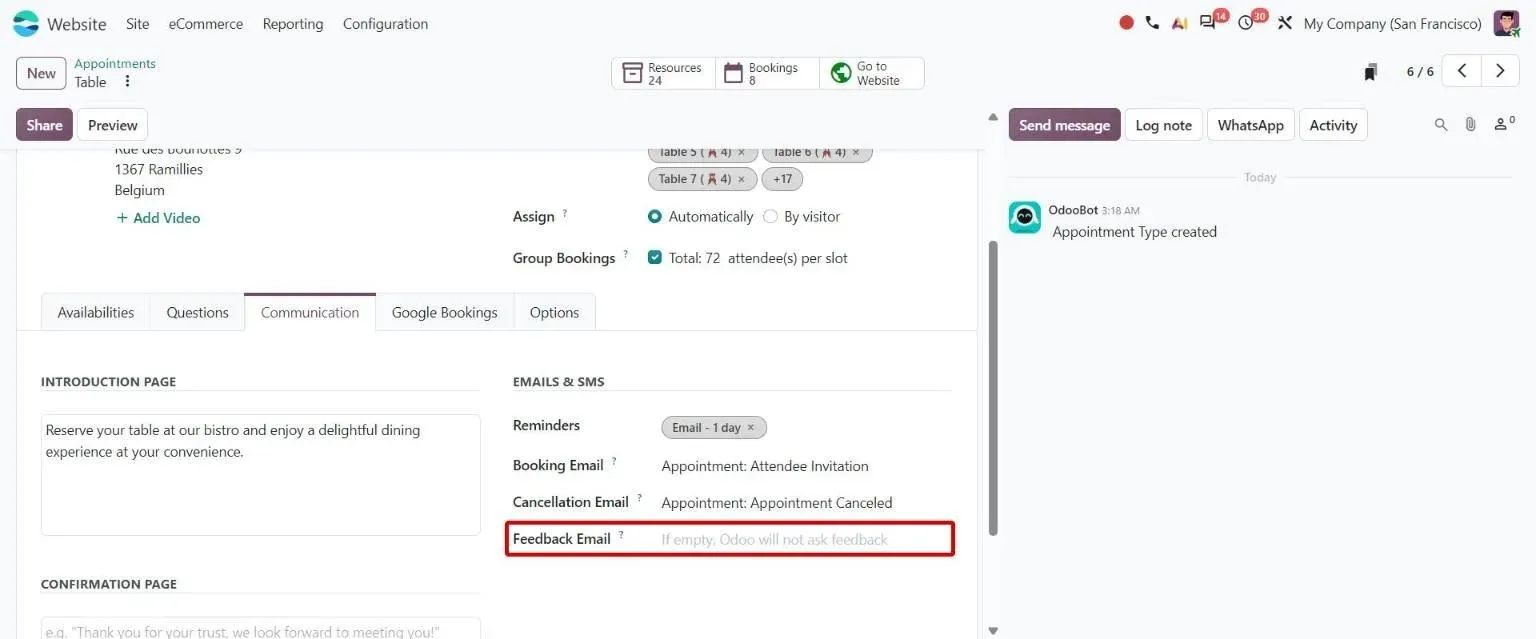This screenshot has height=639, width=1536.
Task: Click Go to Website stat button
Action: [872, 73]
